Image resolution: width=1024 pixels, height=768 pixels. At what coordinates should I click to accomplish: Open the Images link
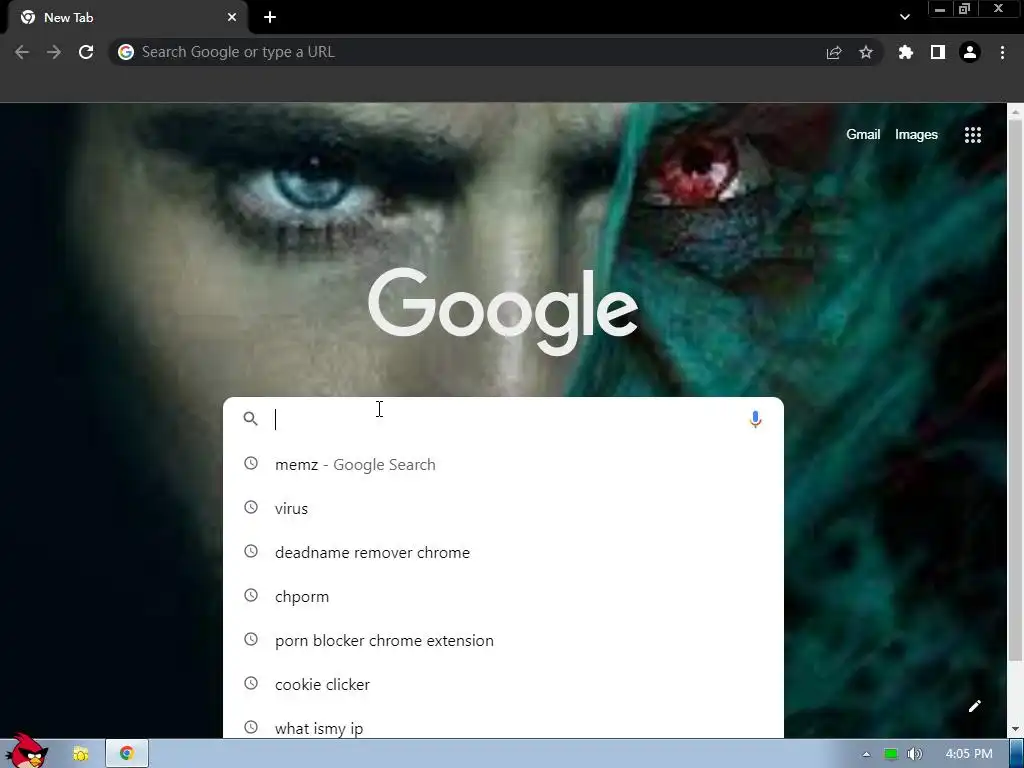(x=916, y=135)
